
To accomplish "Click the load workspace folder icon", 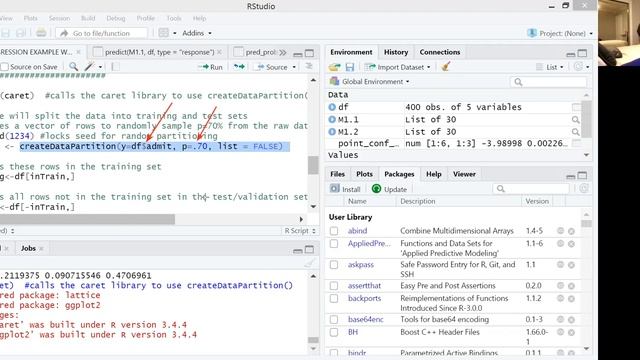I will point(335,67).
